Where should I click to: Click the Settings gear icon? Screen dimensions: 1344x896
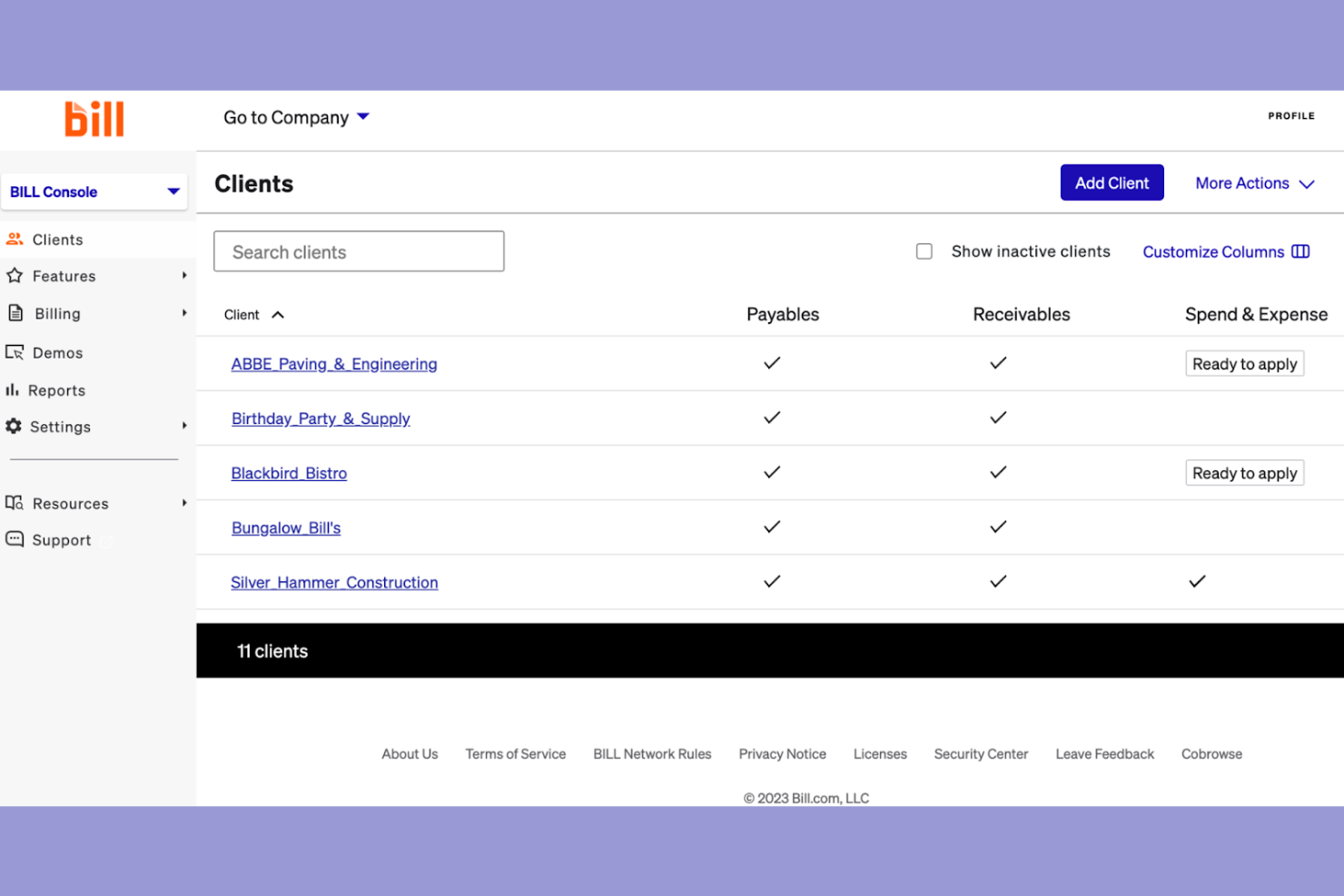point(14,426)
